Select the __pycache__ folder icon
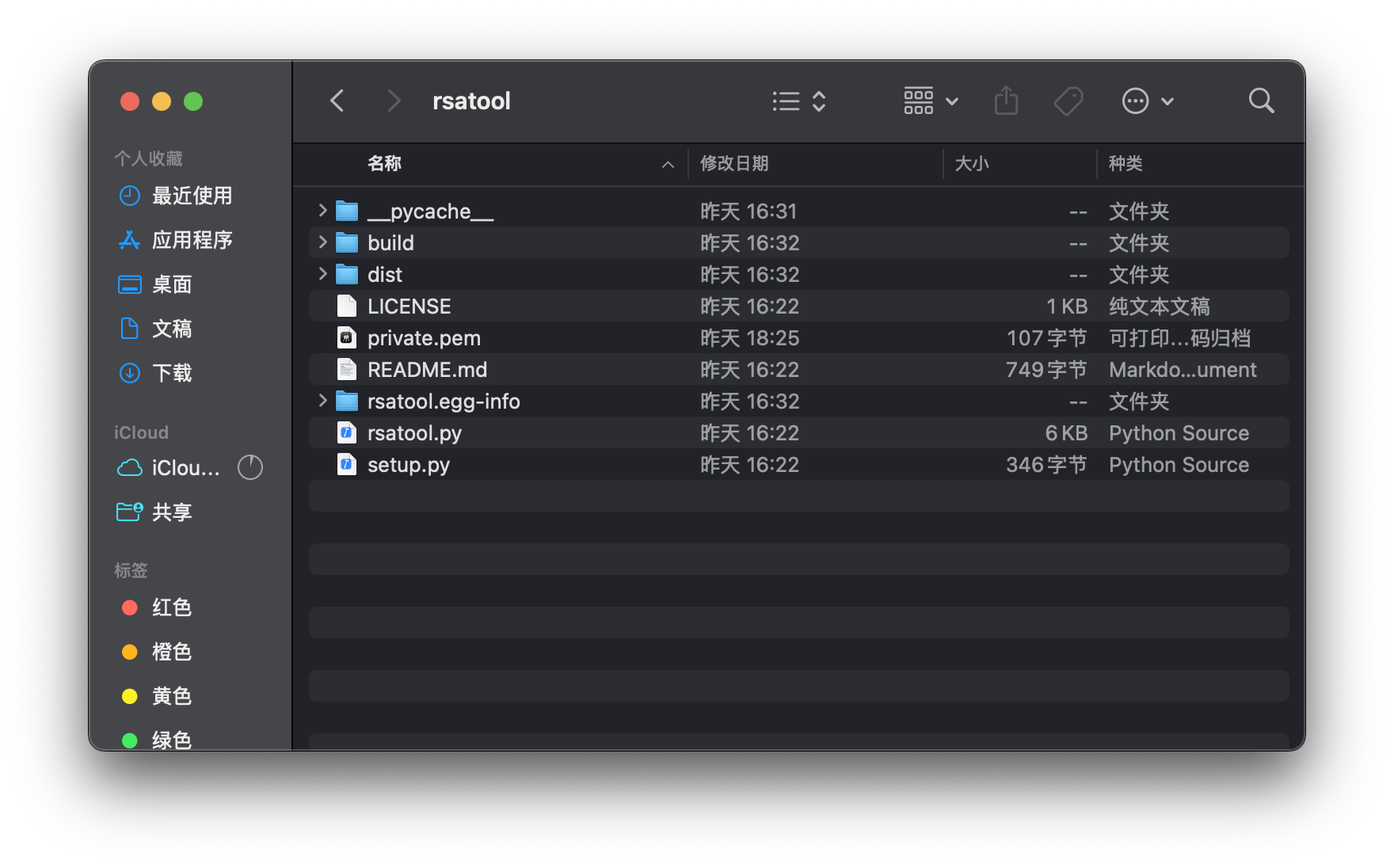Screen dimensions: 1394x868 point(347,211)
